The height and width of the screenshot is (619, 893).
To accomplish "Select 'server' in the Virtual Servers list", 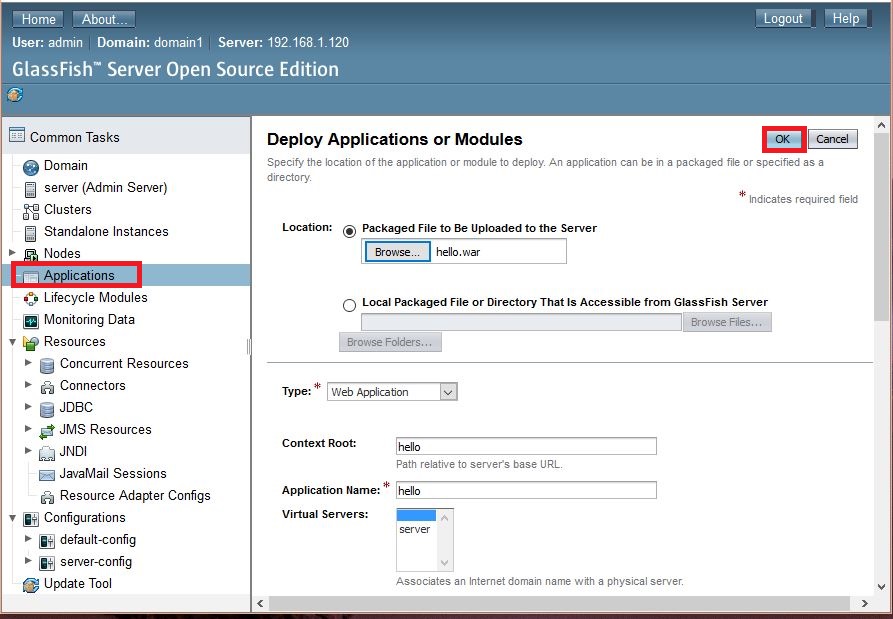I will pos(416,530).
